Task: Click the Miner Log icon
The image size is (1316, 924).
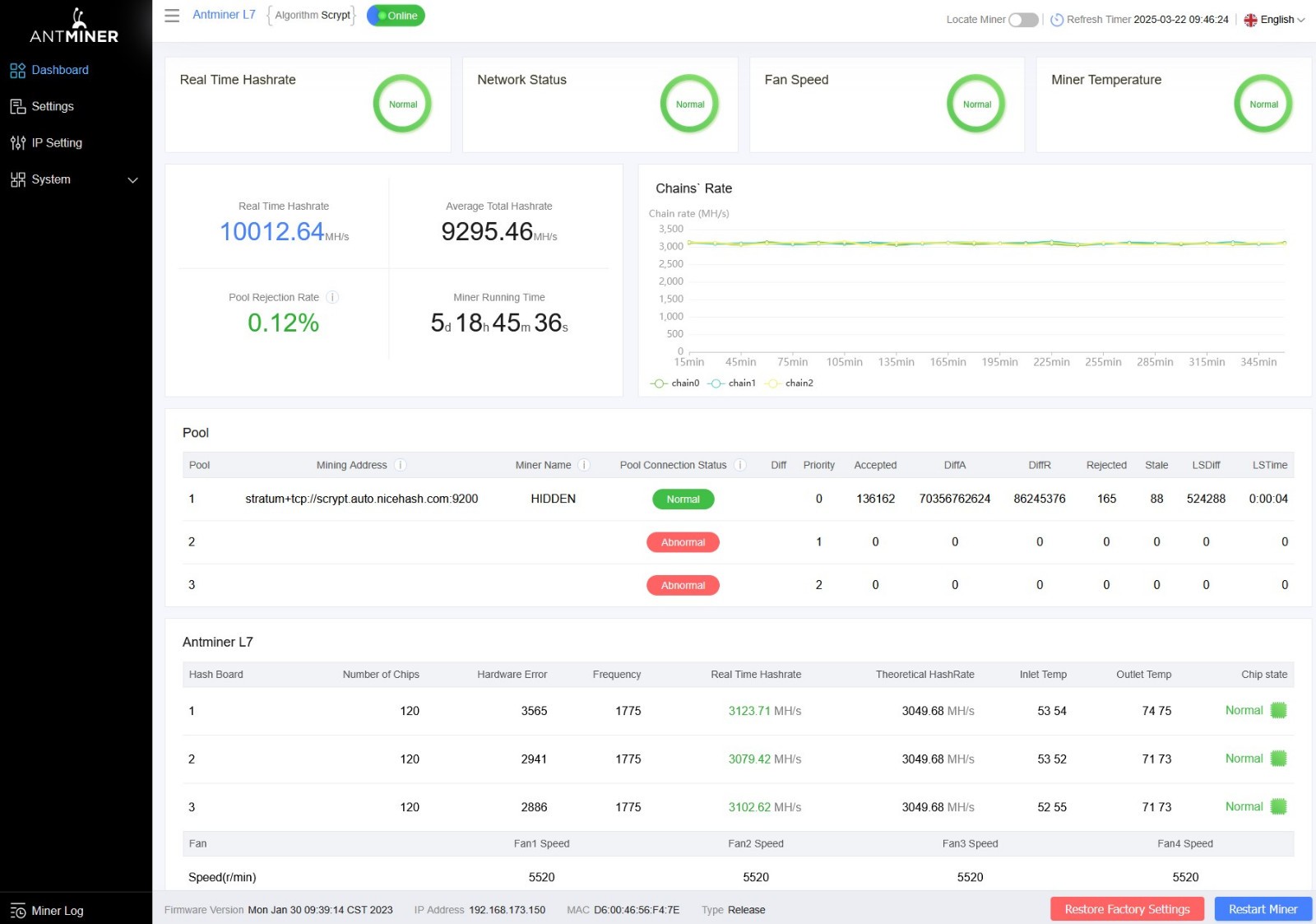Action: [x=18, y=911]
